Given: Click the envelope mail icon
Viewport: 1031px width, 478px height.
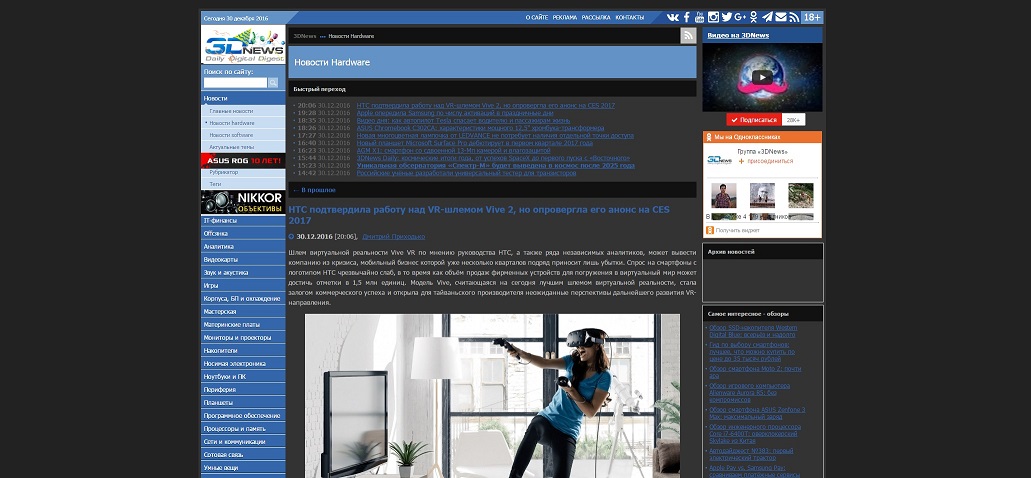Looking at the screenshot, I should tap(780, 17).
